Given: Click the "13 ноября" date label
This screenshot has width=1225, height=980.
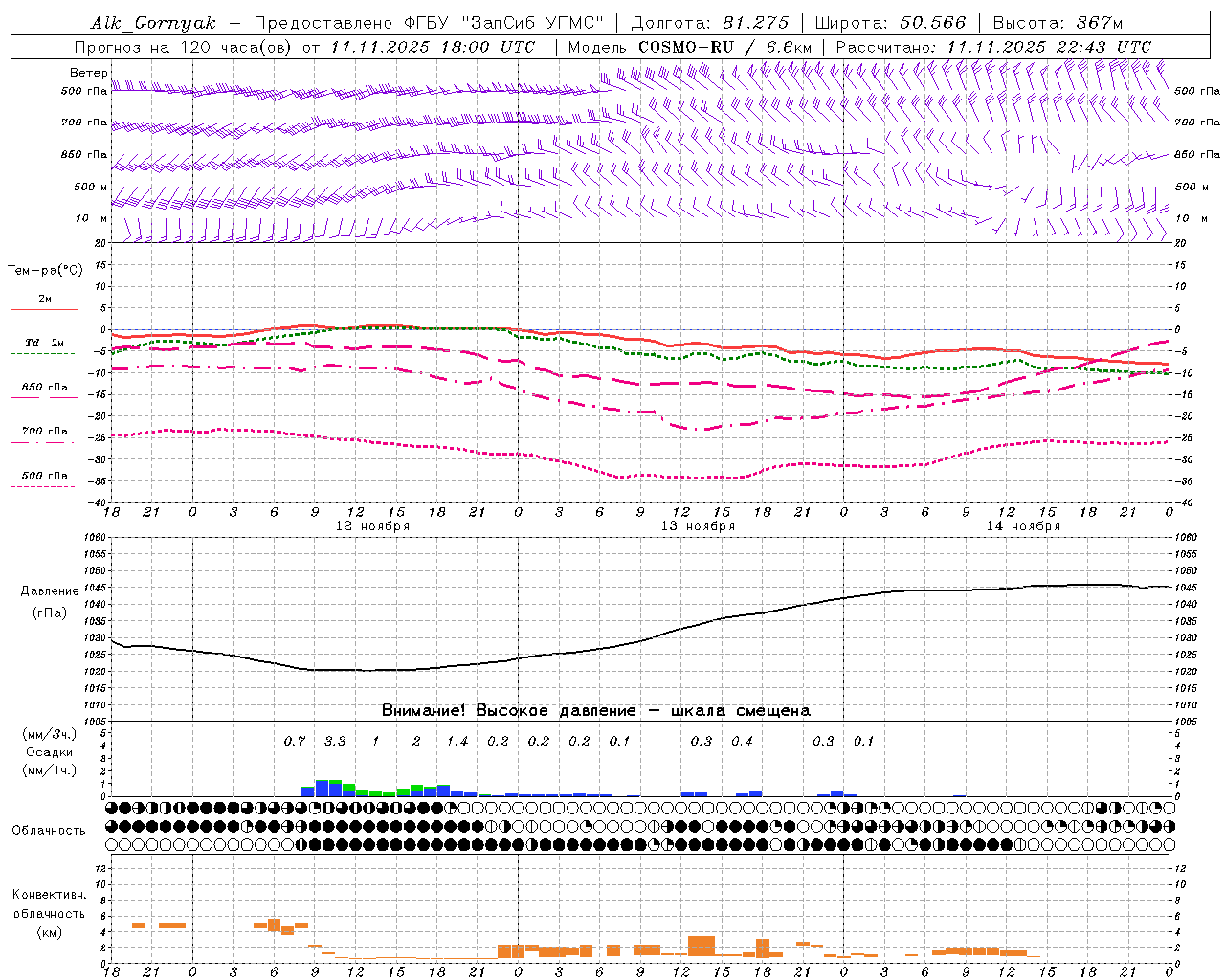Looking at the screenshot, I should (x=698, y=526).
